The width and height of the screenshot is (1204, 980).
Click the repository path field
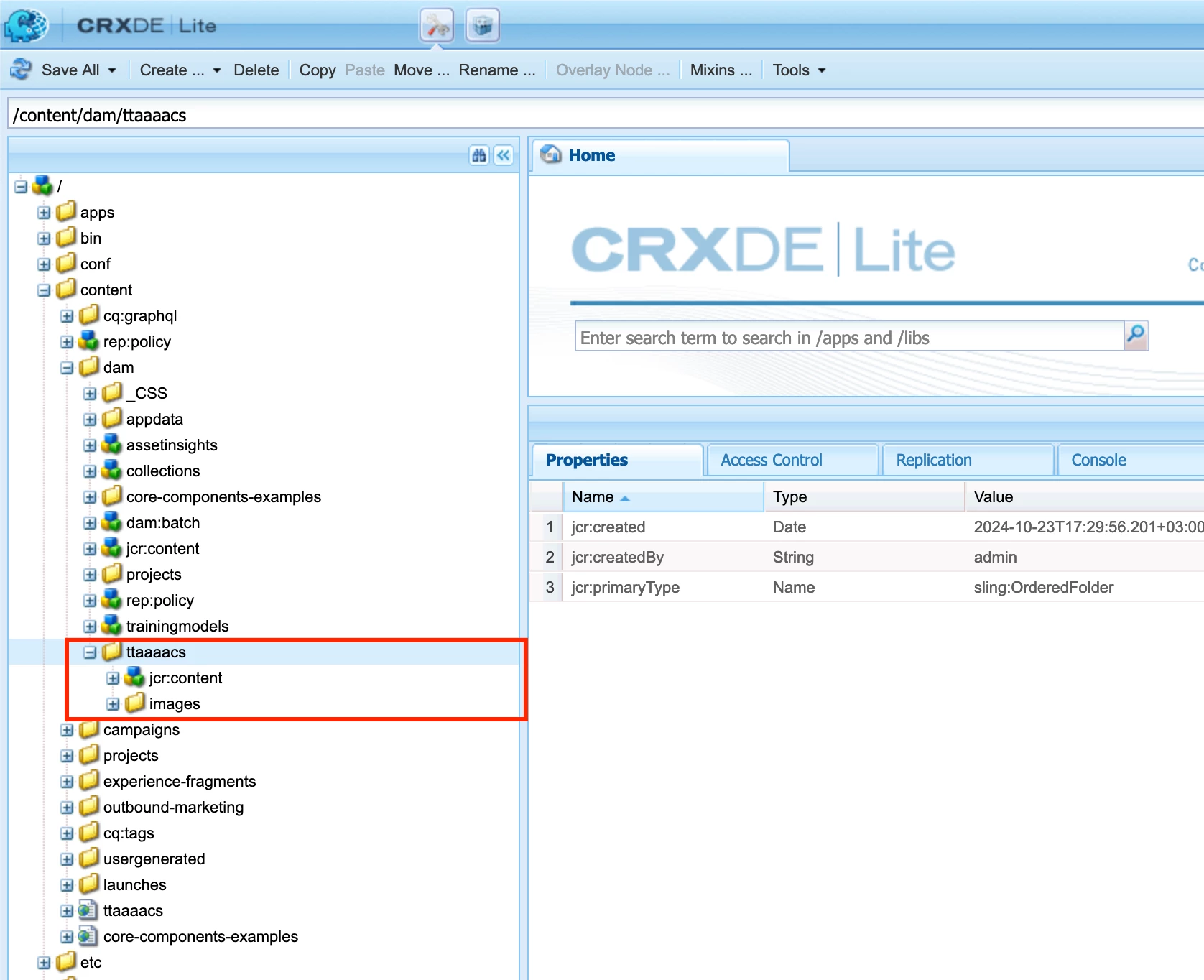(x=606, y=115)
